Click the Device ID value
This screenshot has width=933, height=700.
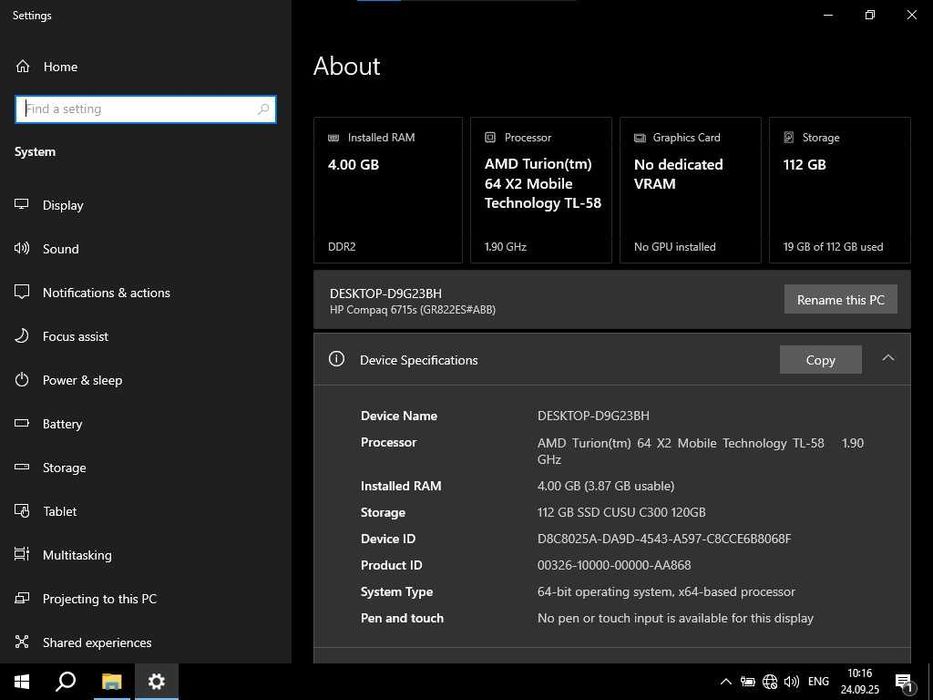coord(664,539)
